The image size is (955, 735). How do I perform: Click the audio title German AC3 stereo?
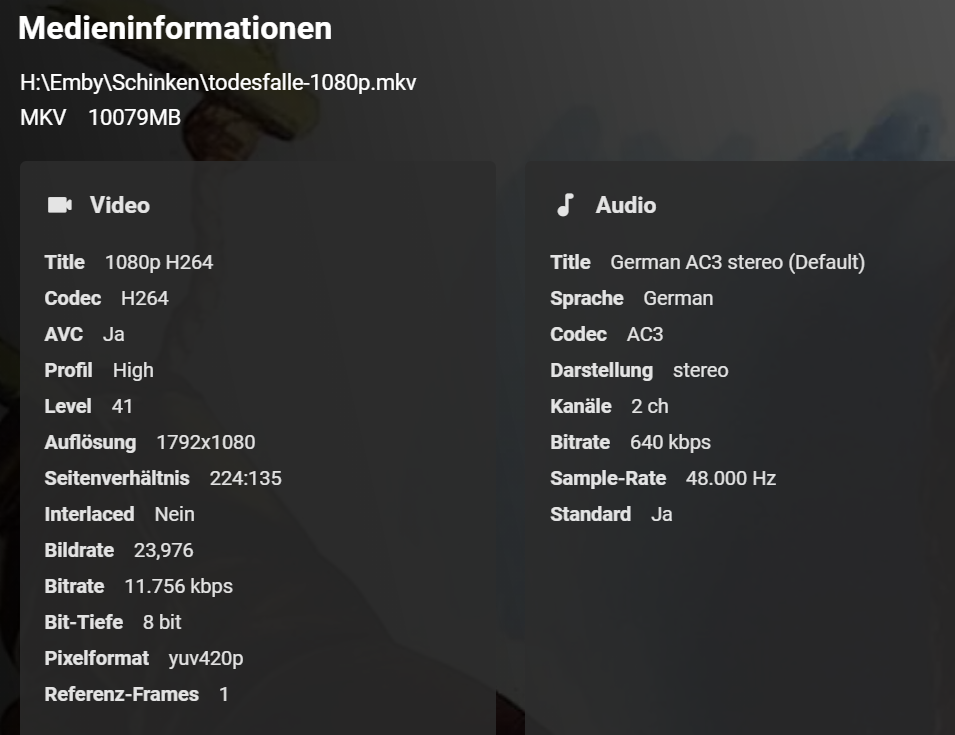(737, 262)
